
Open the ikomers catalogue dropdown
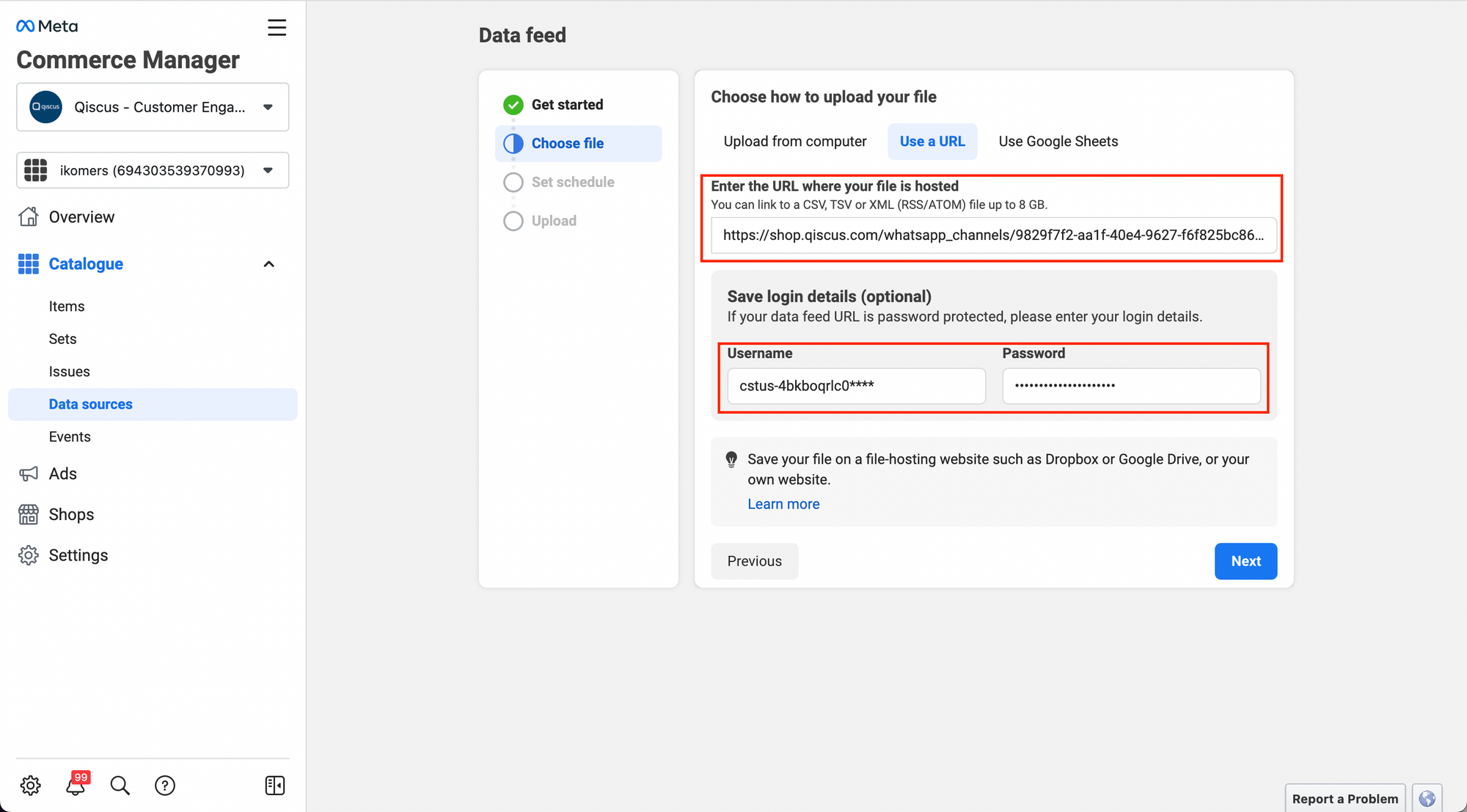[153, 170]
